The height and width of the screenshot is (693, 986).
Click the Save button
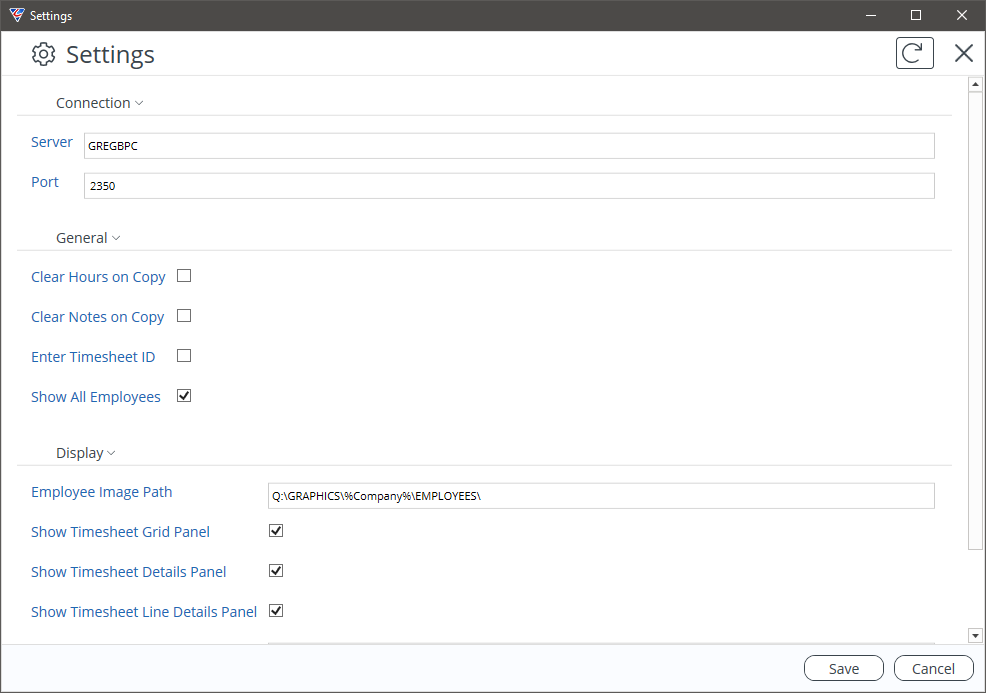point(843,668)
